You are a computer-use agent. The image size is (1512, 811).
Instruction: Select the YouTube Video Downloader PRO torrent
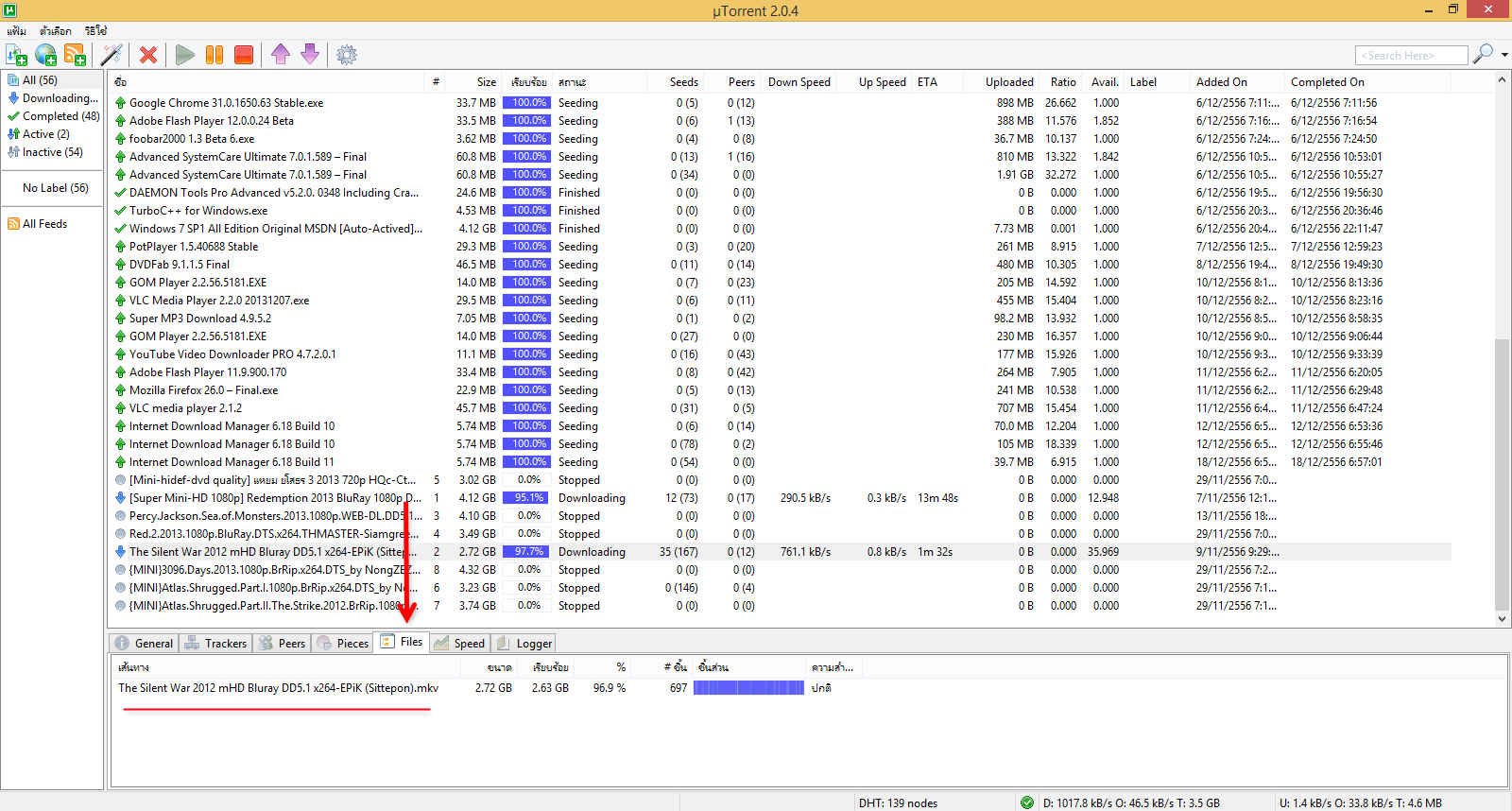[232, 354]
